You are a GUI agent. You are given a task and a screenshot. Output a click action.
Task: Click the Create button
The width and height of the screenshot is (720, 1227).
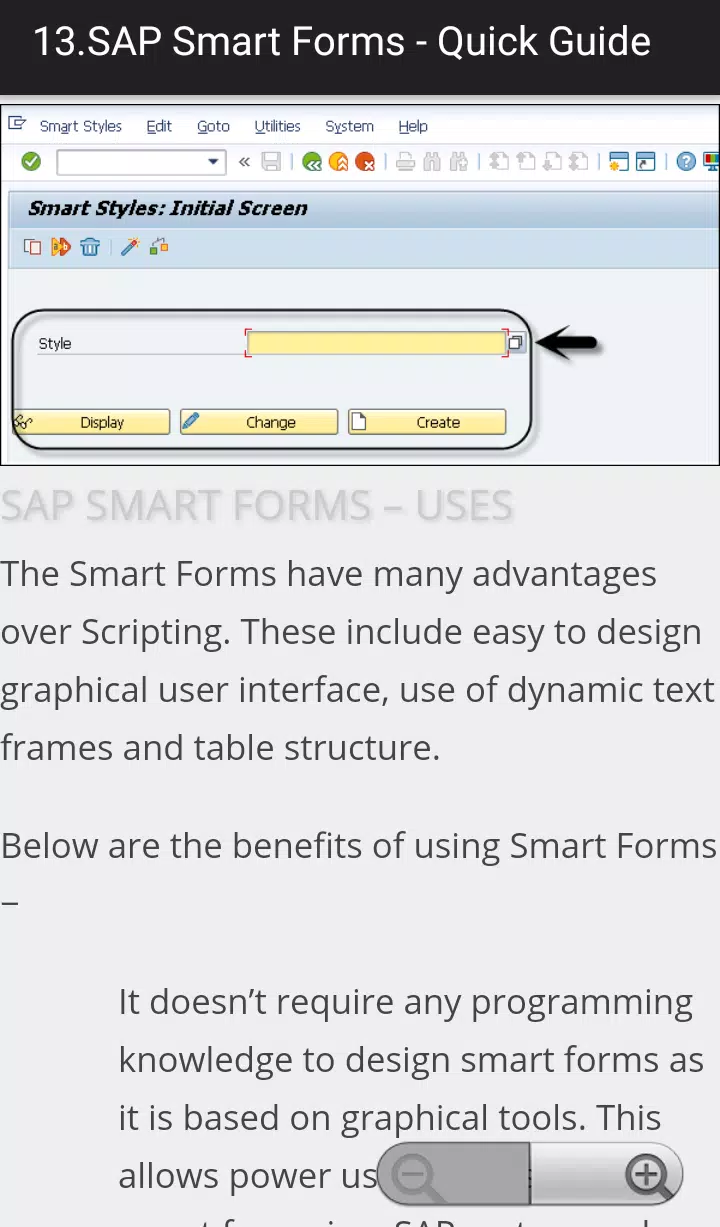(427, 422)
